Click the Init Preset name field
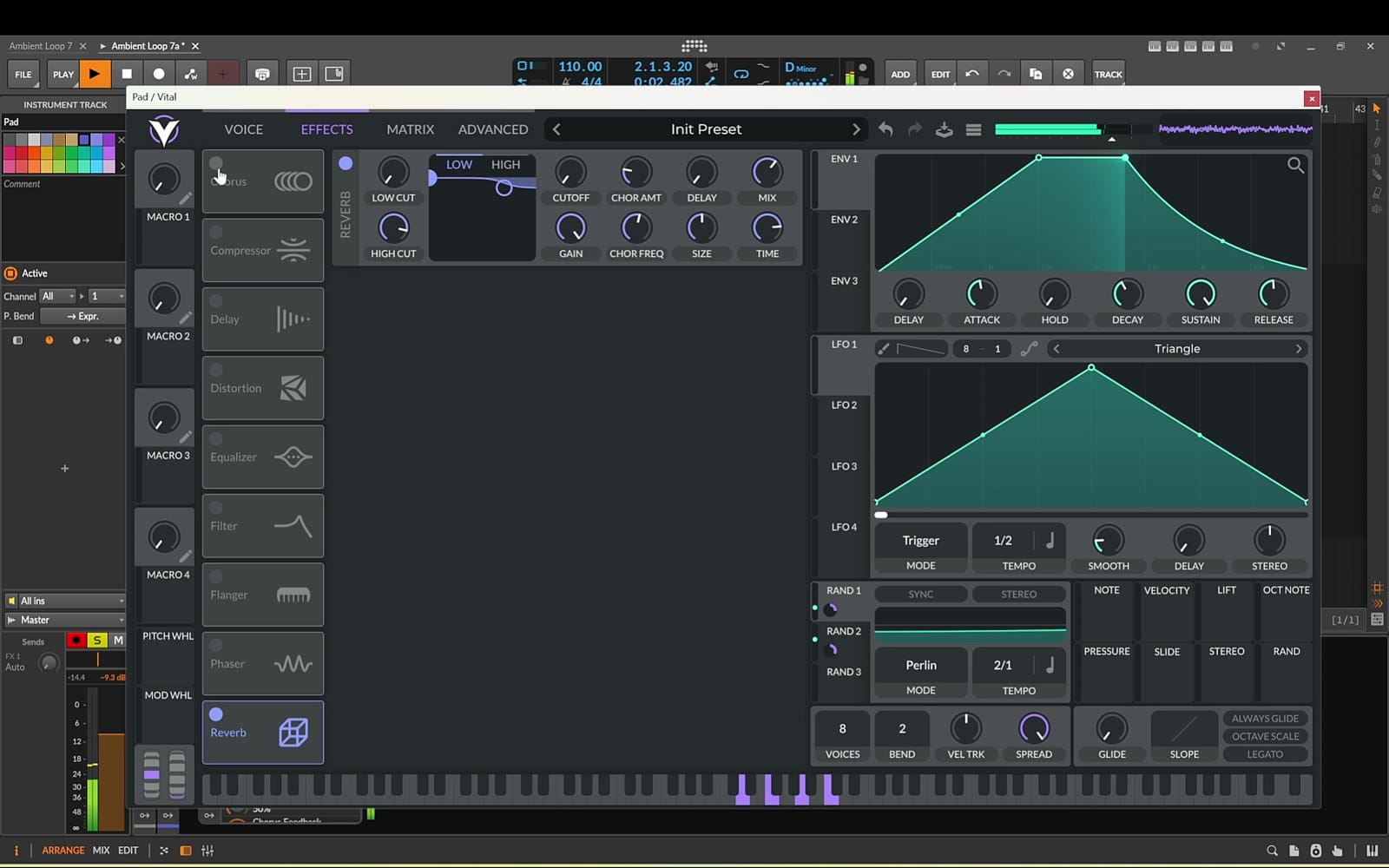1389x868 pixels. (x=706, y=129)
